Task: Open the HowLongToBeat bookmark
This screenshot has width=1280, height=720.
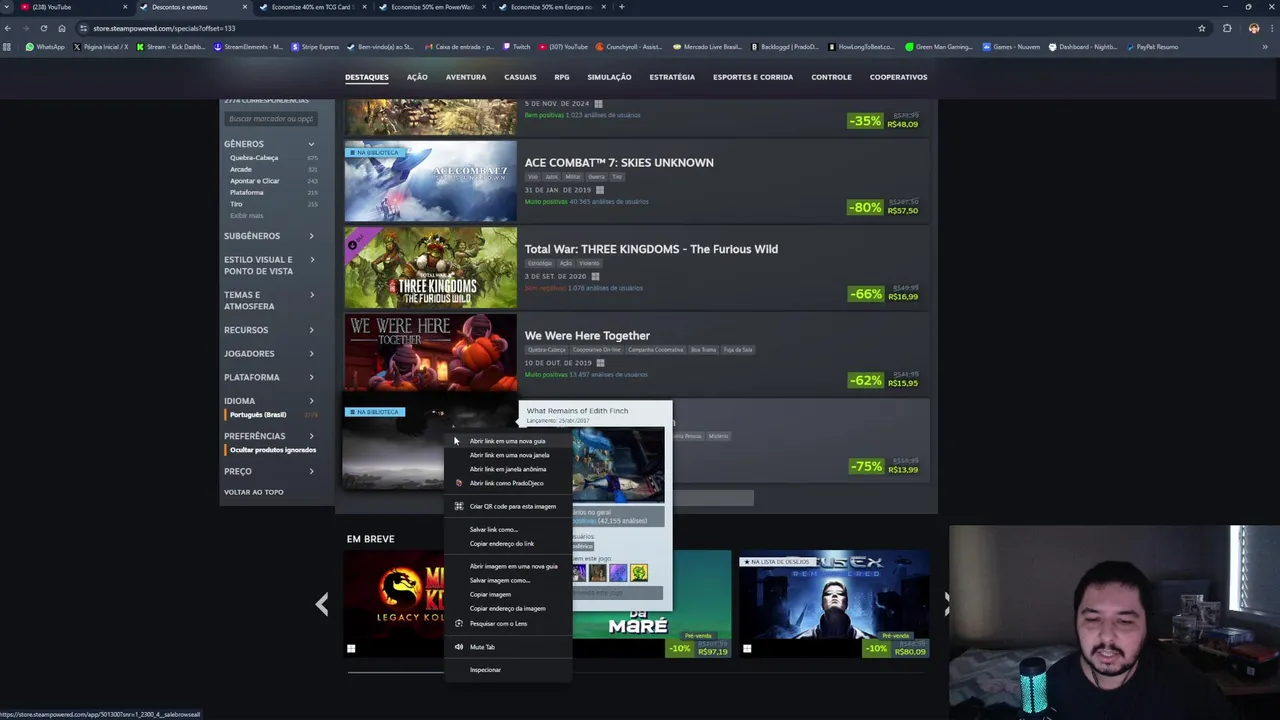Action: [861, 47]
